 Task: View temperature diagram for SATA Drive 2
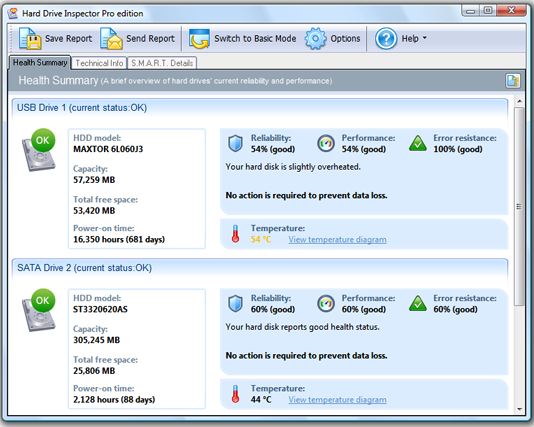(x=337, y=400)
